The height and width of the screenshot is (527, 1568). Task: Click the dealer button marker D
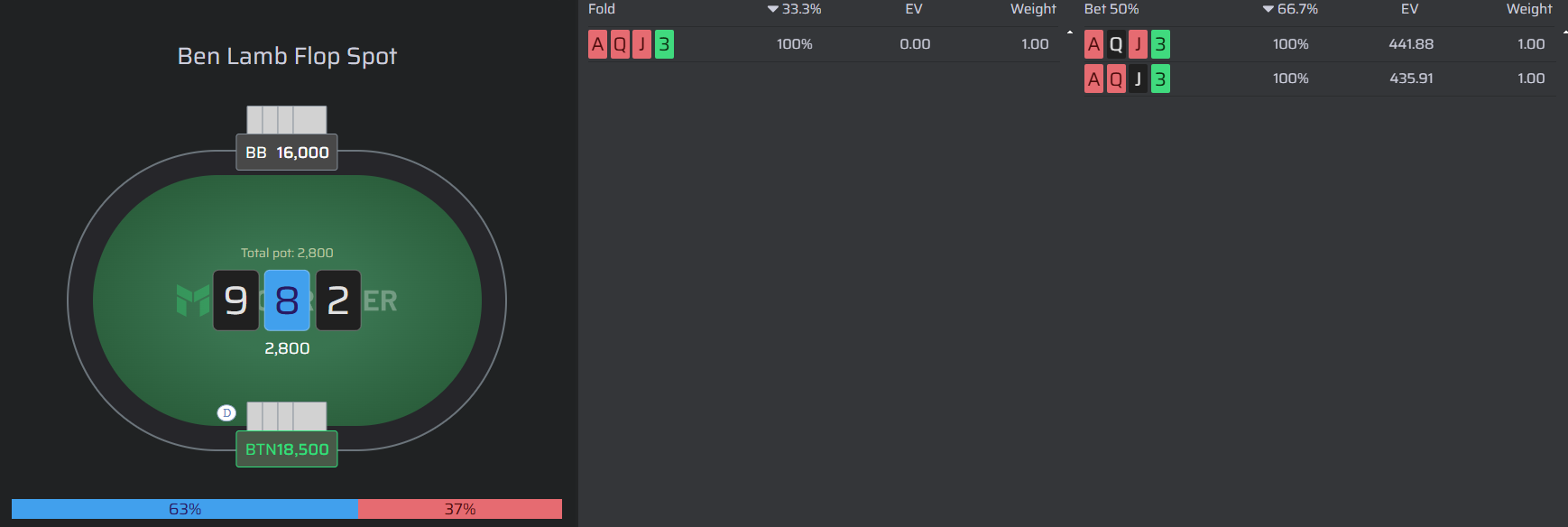pos(226,412)
